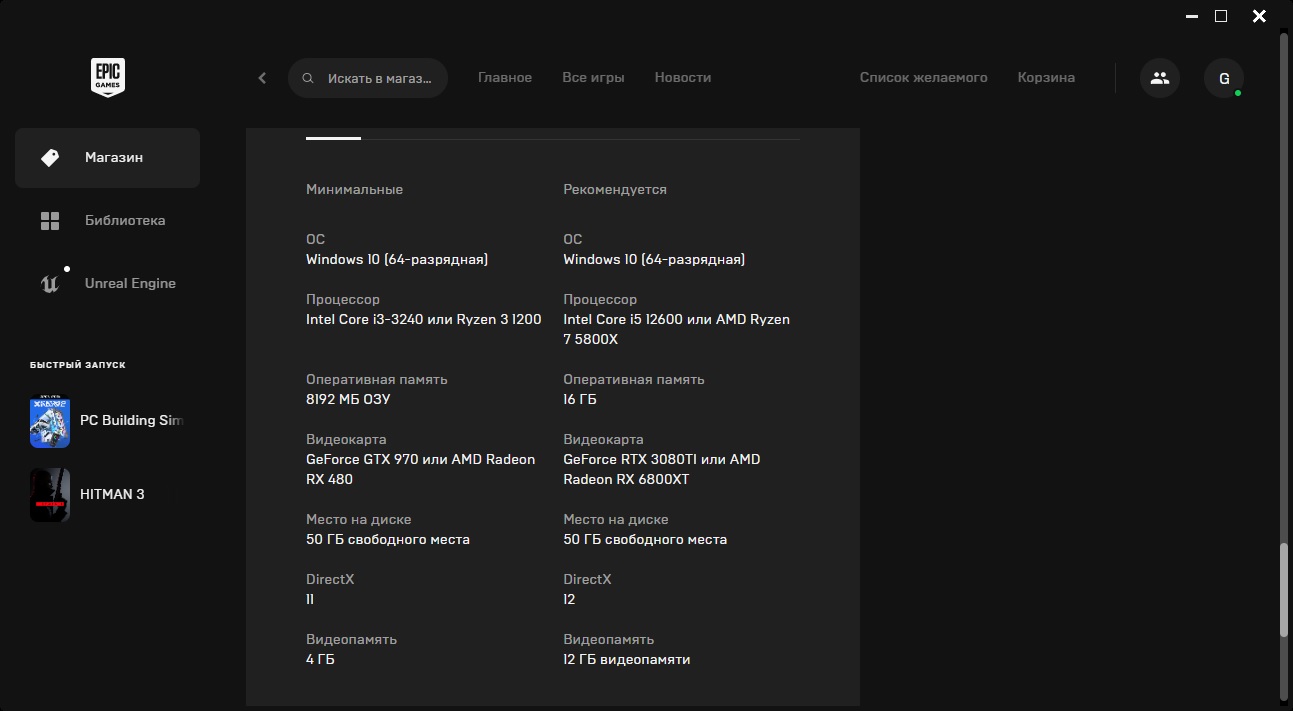This screenshot has width=1293, height=711.
Task: Go back with the chevron arrow
Action: coord(262,78)
